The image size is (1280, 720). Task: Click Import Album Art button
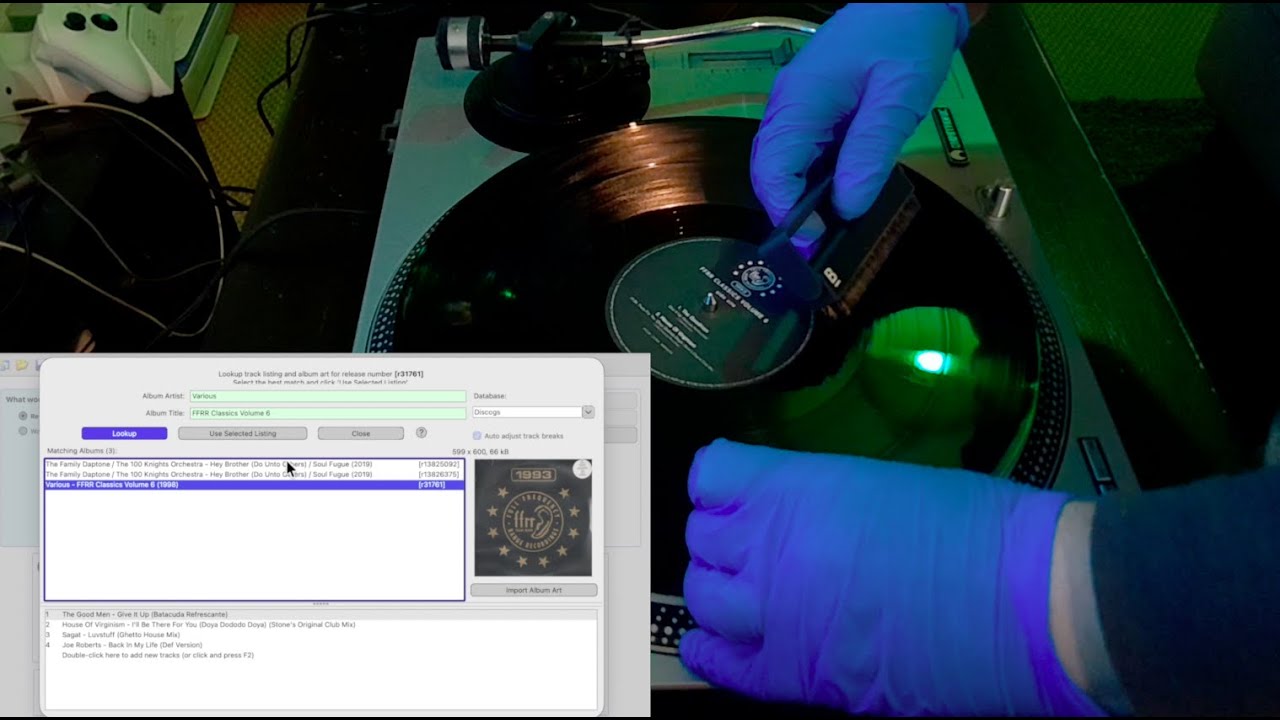534,590
